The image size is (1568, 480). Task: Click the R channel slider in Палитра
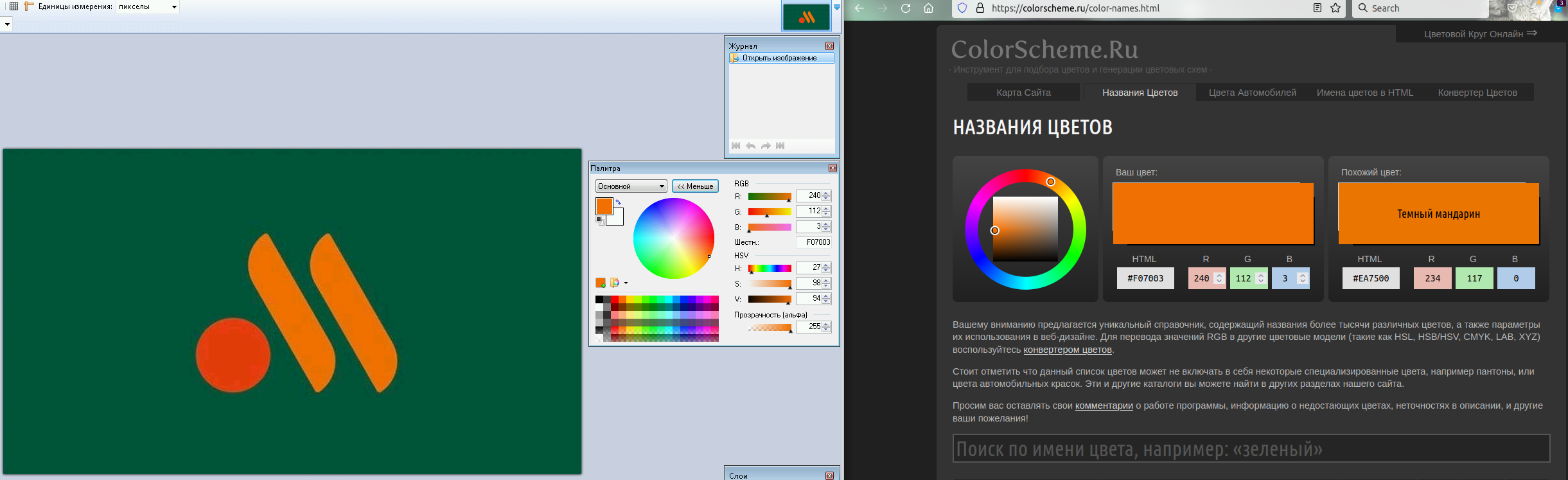[x=770, y=196]
